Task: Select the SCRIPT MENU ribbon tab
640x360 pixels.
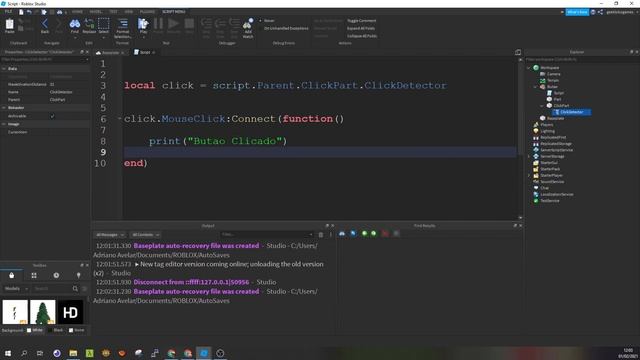Action: click(173, 12)
